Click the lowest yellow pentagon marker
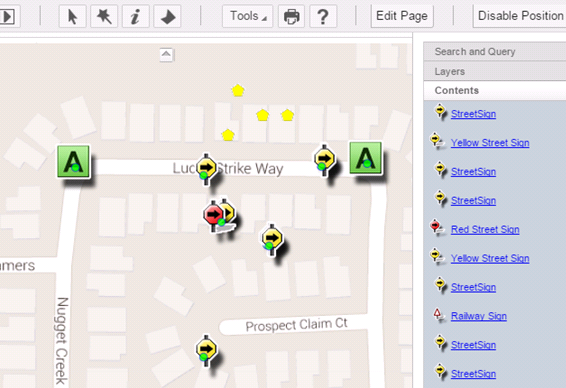 (x=228, y=135)
